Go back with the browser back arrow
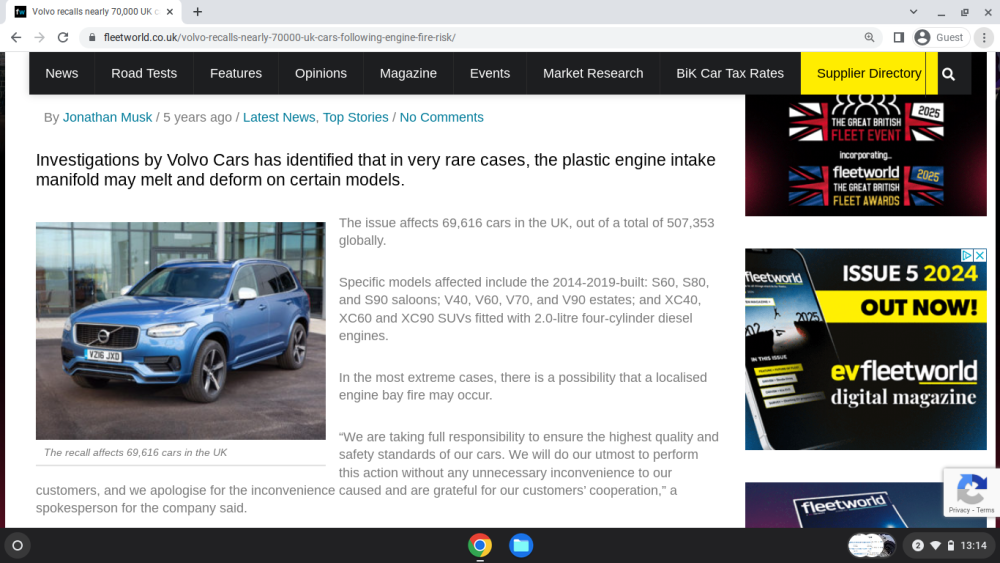This screenshot has width=1000, height=563. [16, 38]
